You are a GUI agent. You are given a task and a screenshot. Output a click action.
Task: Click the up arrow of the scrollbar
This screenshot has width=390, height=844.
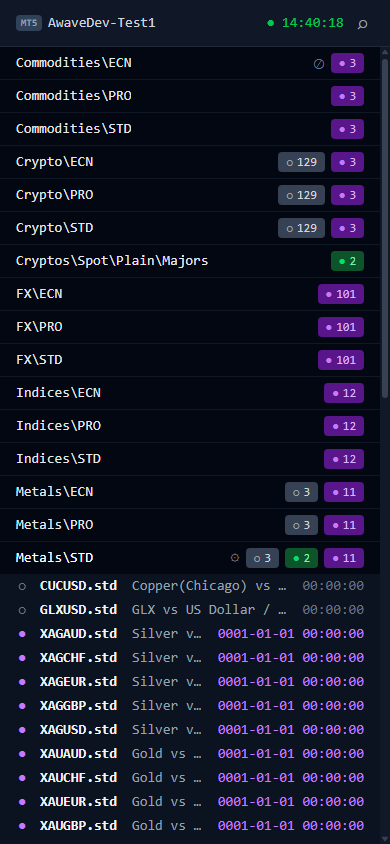tap(385, 52)
